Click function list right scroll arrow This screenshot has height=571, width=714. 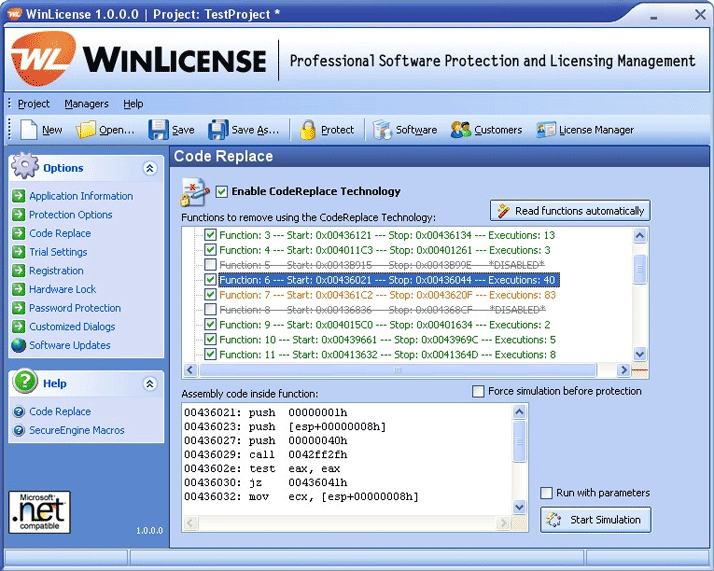(x=623, y=370)
